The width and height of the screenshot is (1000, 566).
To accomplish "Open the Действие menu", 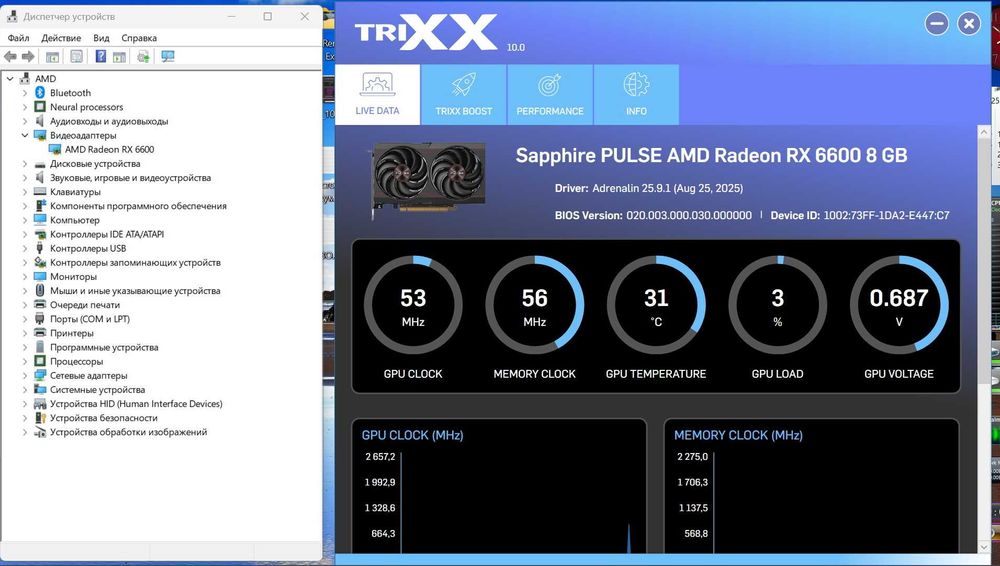I will (61, 38).
